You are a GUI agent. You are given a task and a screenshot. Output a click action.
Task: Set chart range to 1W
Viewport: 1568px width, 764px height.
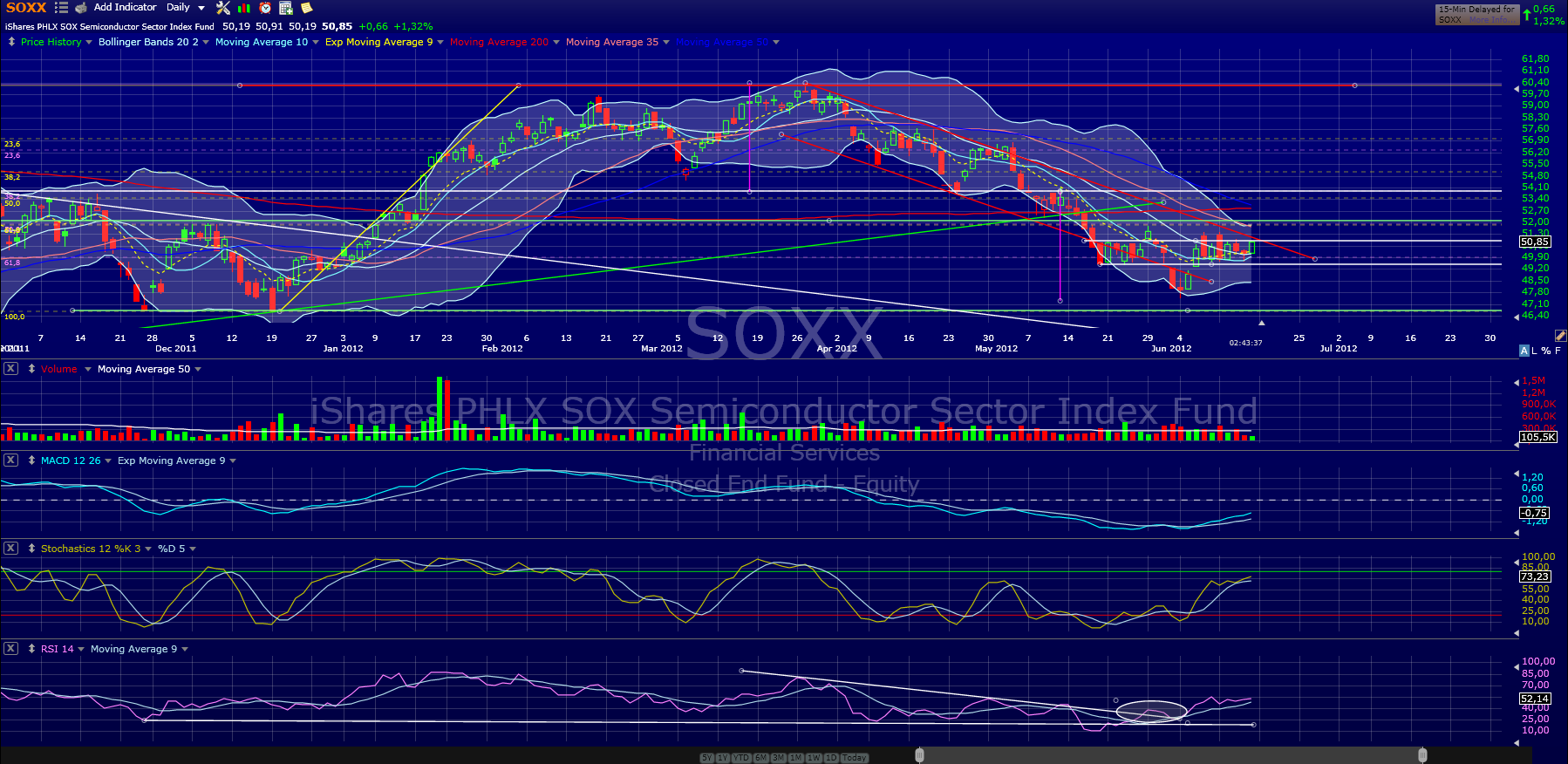[x=815, y=758]
